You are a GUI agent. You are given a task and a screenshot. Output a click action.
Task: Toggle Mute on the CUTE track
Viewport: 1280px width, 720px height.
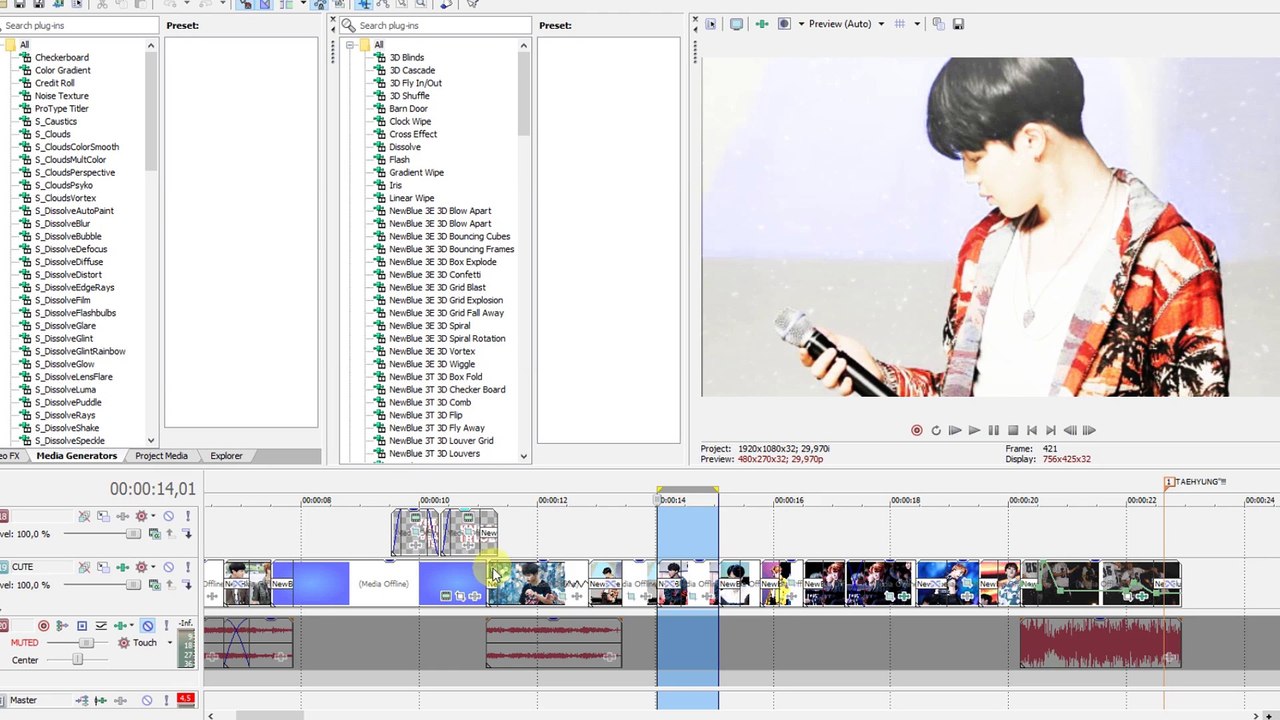pos(168,567)
